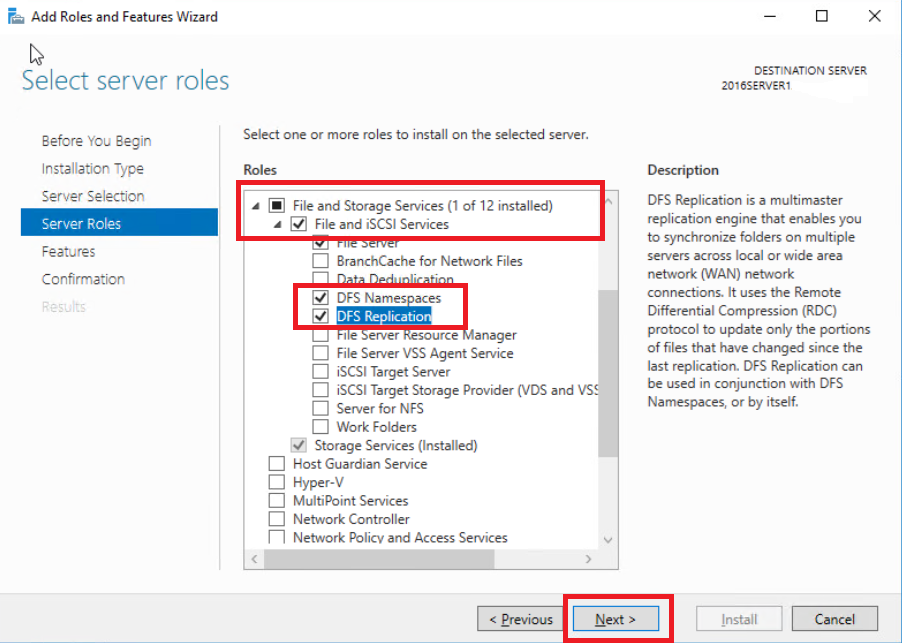Select MultiPoint Services label
Image resolution: width=902 pixels, height=643 pixels.
350,500
